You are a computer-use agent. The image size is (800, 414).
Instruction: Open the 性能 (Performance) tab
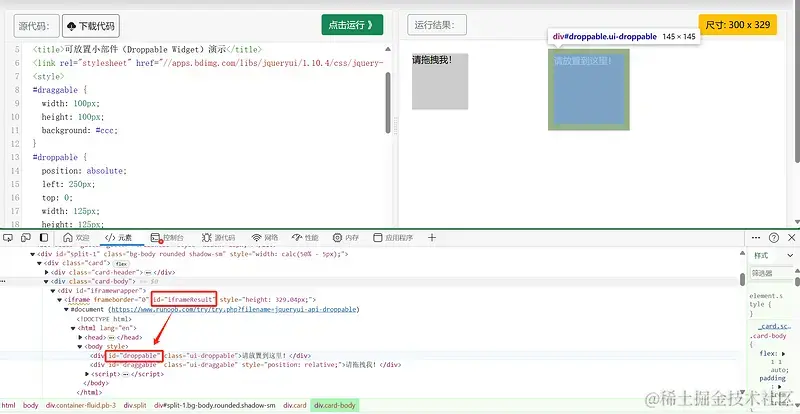(305, 238)
